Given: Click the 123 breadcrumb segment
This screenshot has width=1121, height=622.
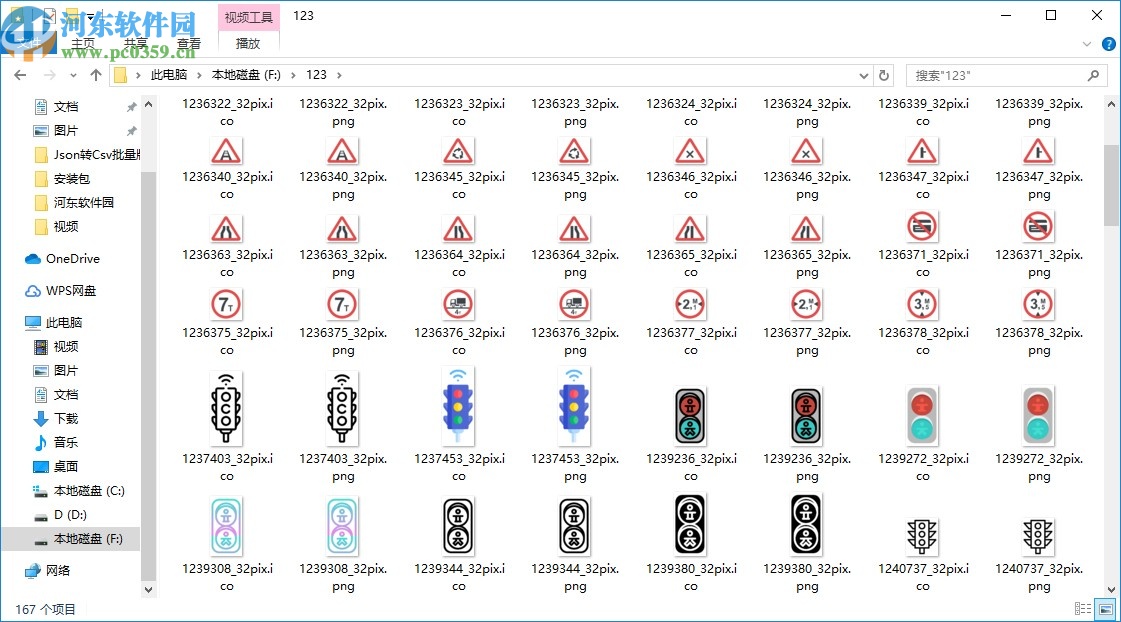Looking at the screenshot, I should (316, 75).
